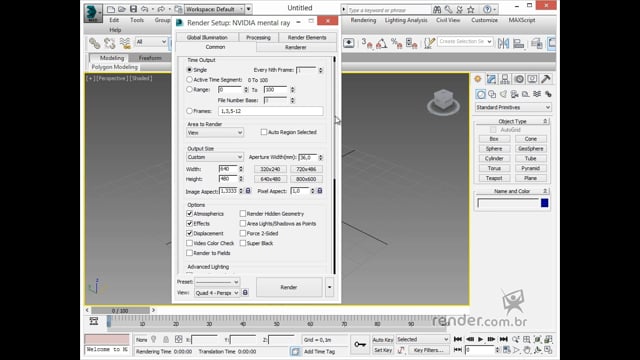Select the Single time output radio button
The height and width of the screenshot is (360, 640).
click(189, 70)
